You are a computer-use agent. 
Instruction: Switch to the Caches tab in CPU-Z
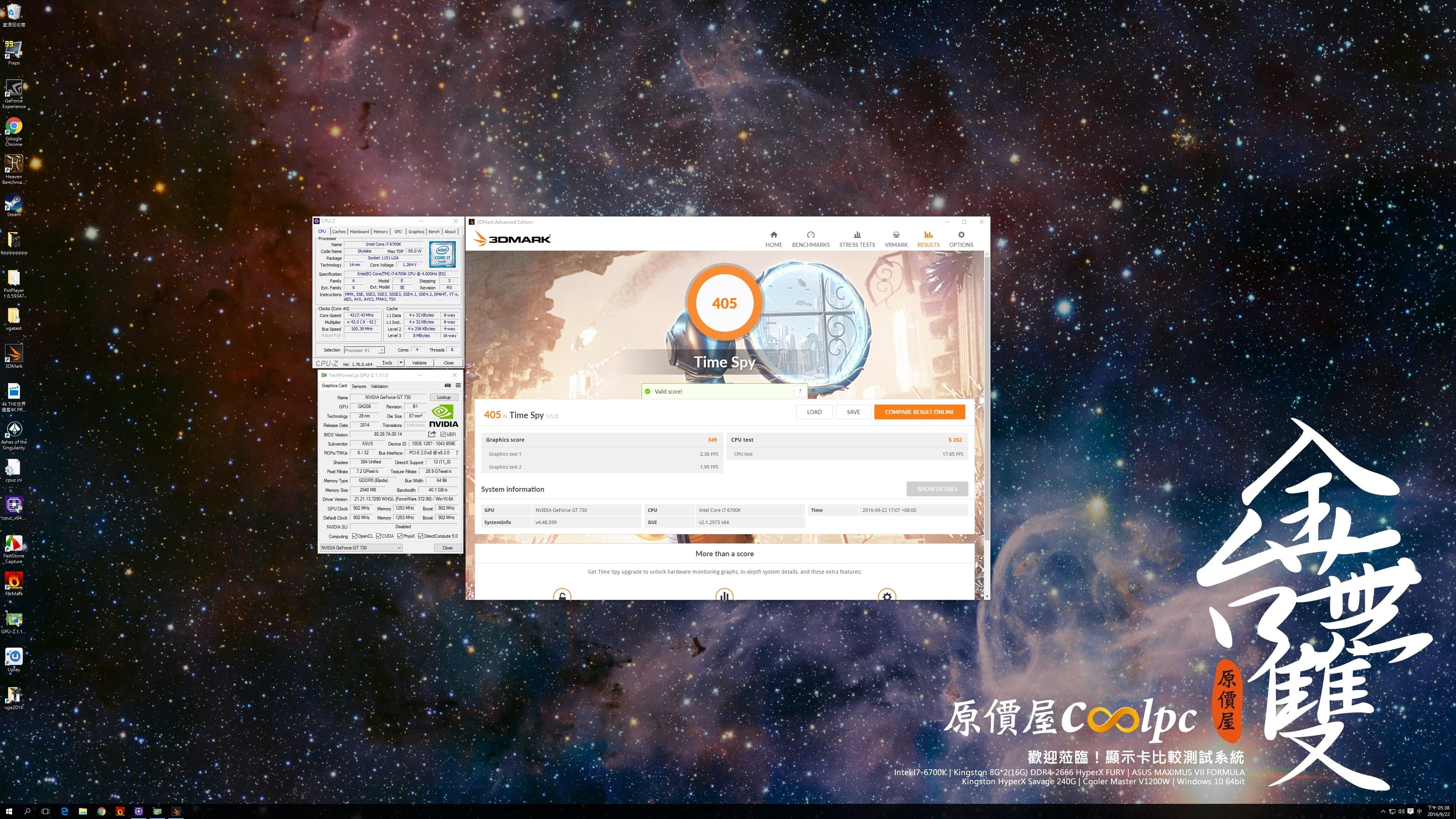339,231
